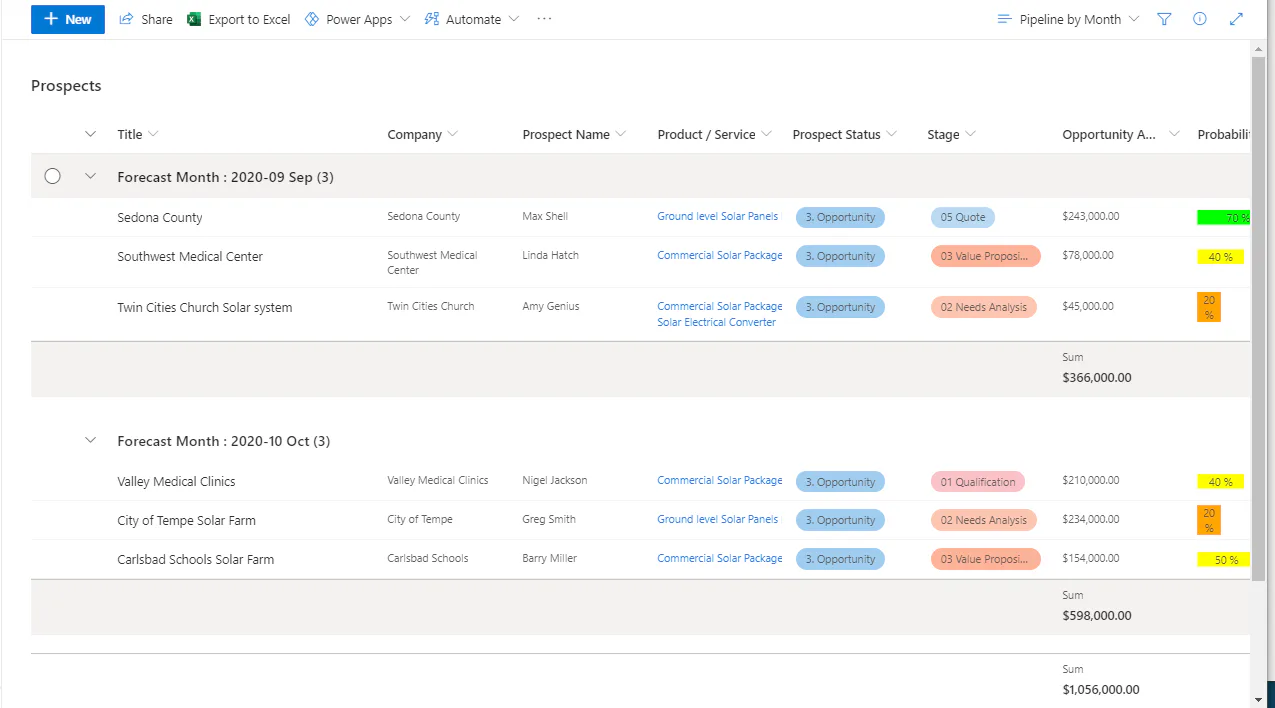Collapse the Forecast Month 2020-10 Oct group
Image resolution: width=1275 pixels, height=708 pixels.
click(x=91, y=440)
